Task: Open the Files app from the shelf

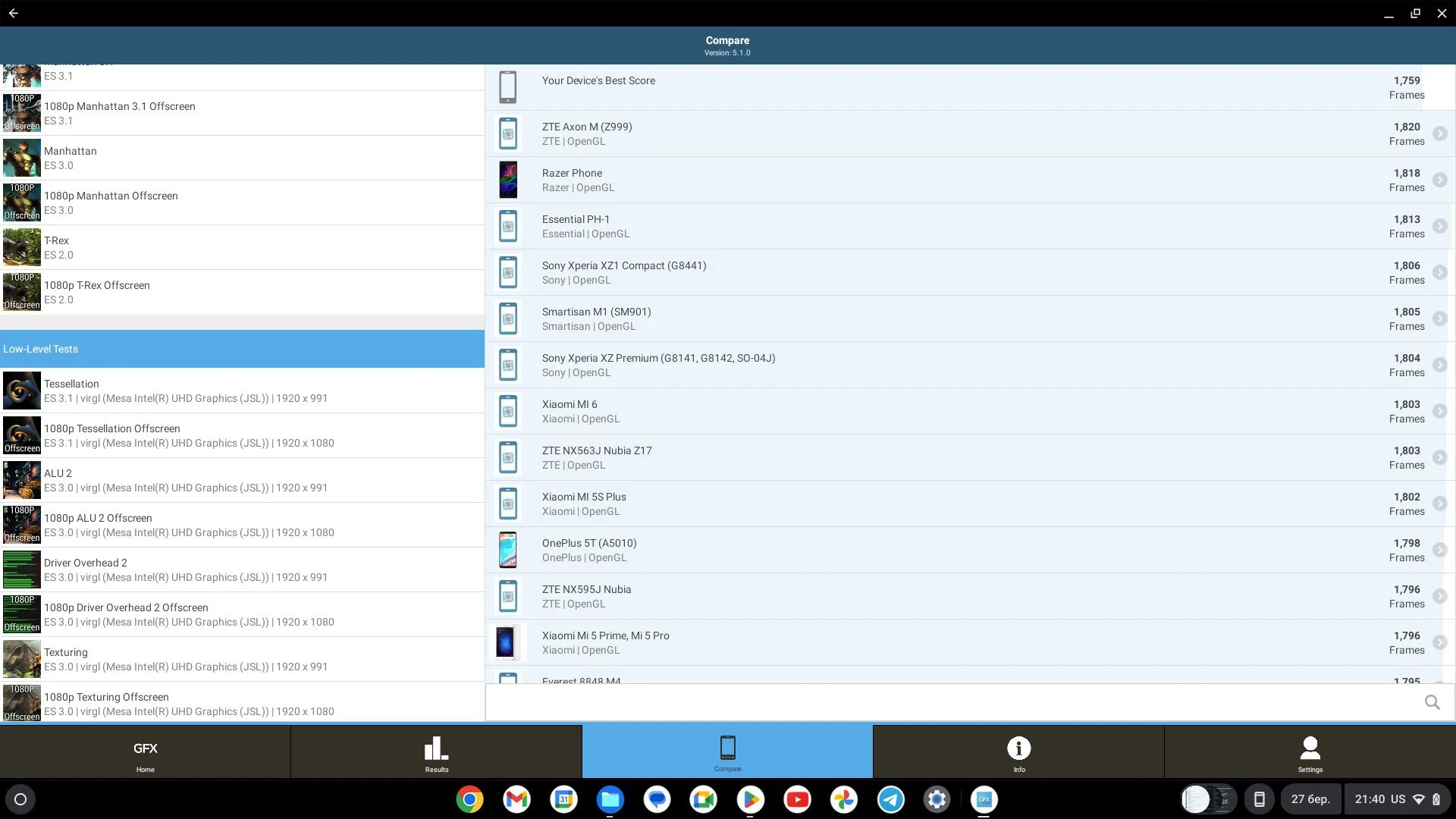Action: point(610,799)
